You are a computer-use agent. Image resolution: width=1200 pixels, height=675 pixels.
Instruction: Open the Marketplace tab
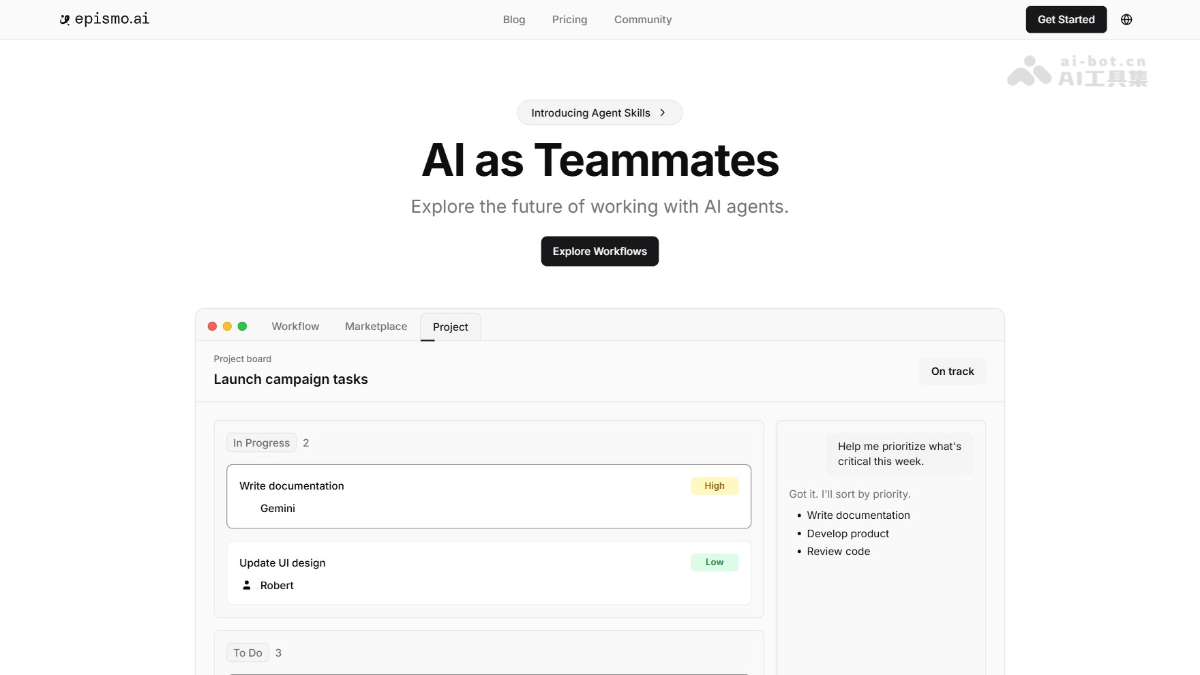coord(376,327)
